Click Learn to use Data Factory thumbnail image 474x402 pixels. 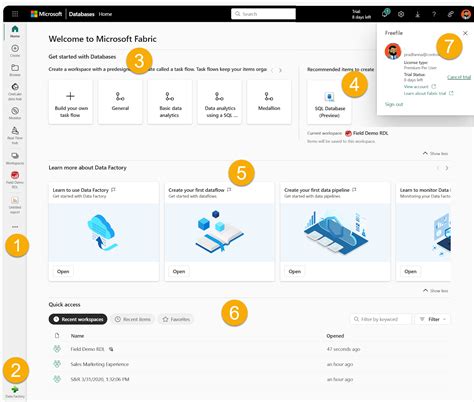coord(104,232)
